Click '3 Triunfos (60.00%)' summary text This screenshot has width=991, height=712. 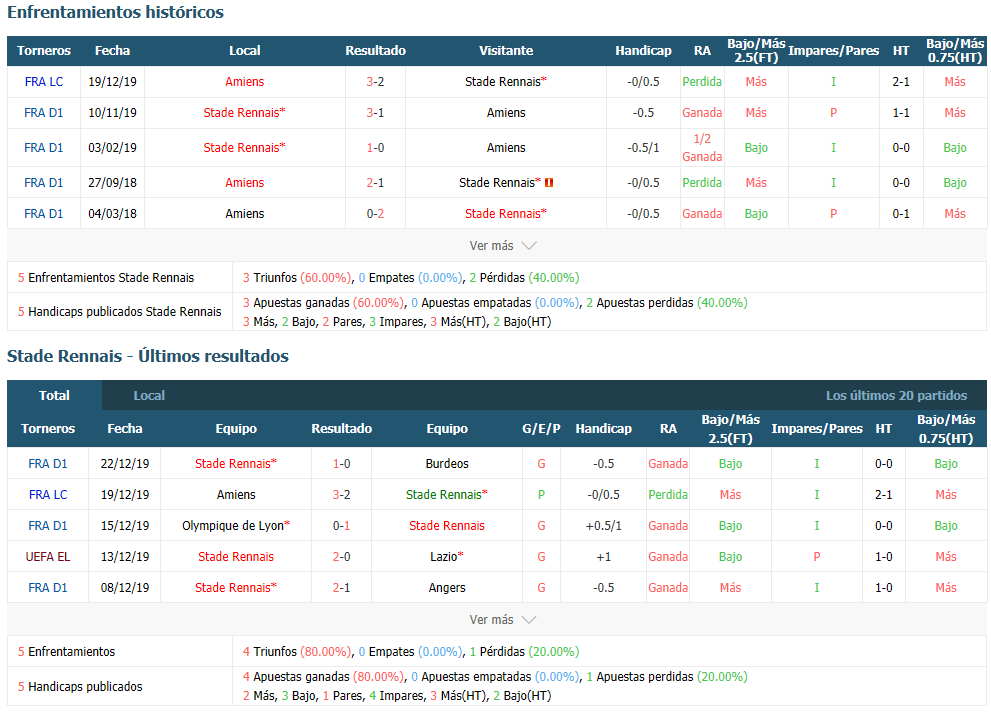tap(297, 278)
